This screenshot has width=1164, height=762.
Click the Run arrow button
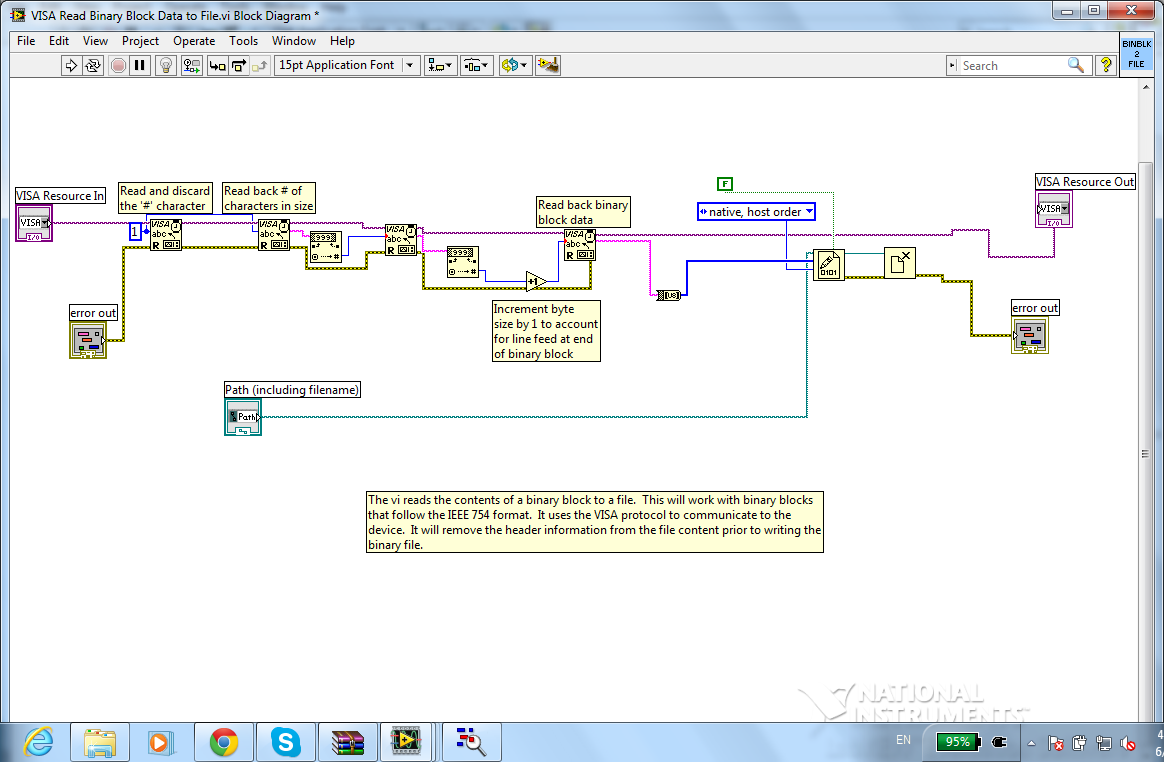(x=71, y=65)
